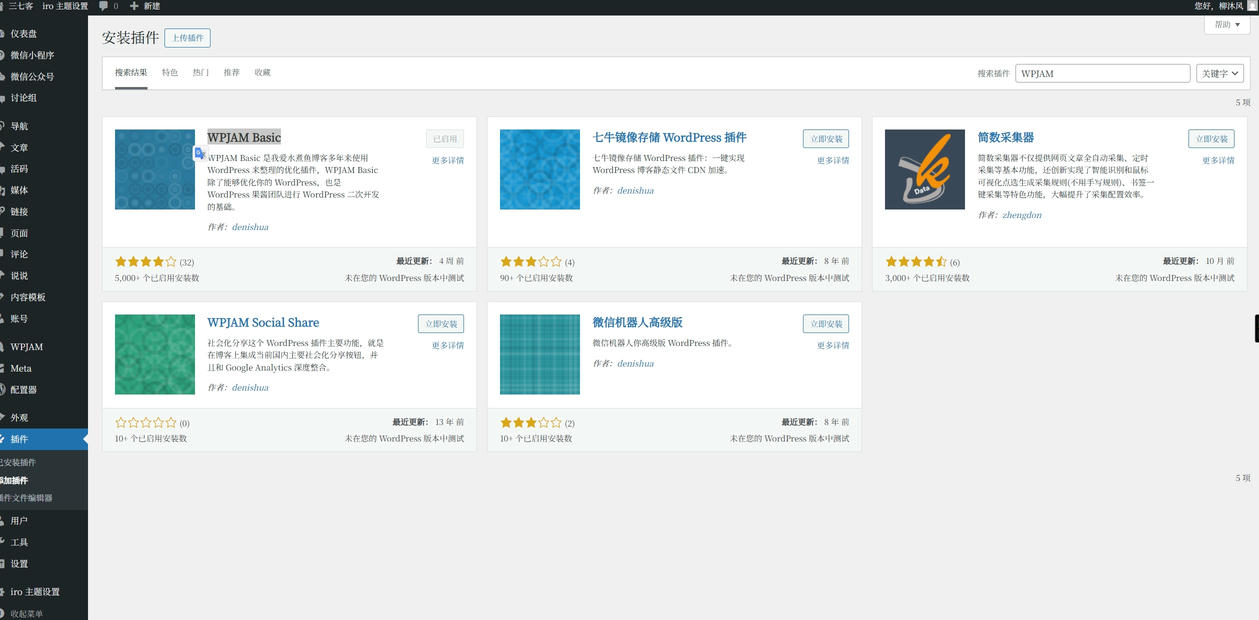Screen dimensions: 1259x620
Task: Open 微信机器人高级版 plugin thumbnail
Action: [x=540, y=354]
